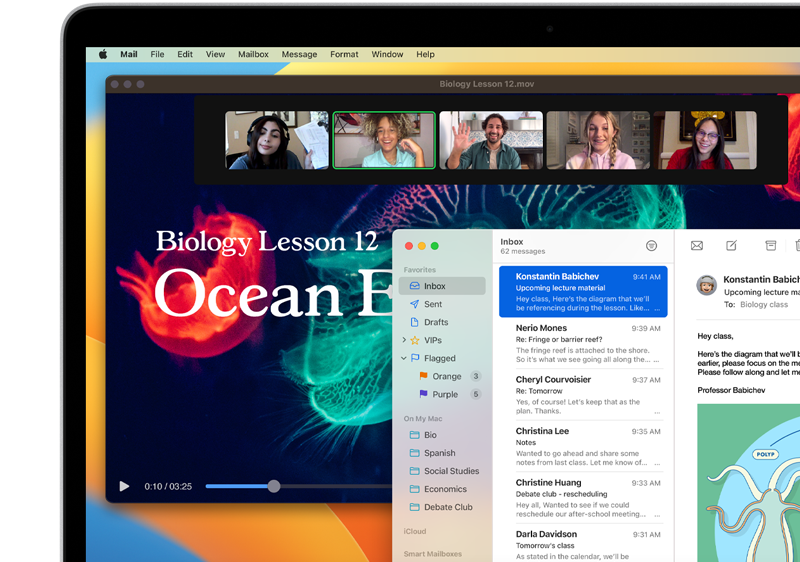Click the Biology class recipient
This screenshot has height=562, width=800.
click(x=764, y=304)
